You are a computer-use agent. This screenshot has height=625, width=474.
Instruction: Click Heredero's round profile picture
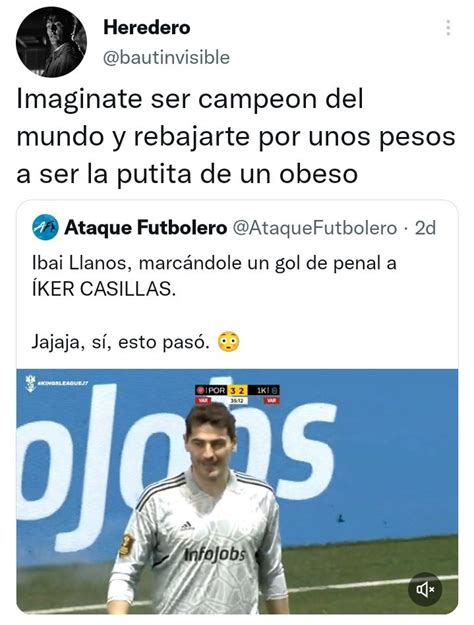[51, 42]
